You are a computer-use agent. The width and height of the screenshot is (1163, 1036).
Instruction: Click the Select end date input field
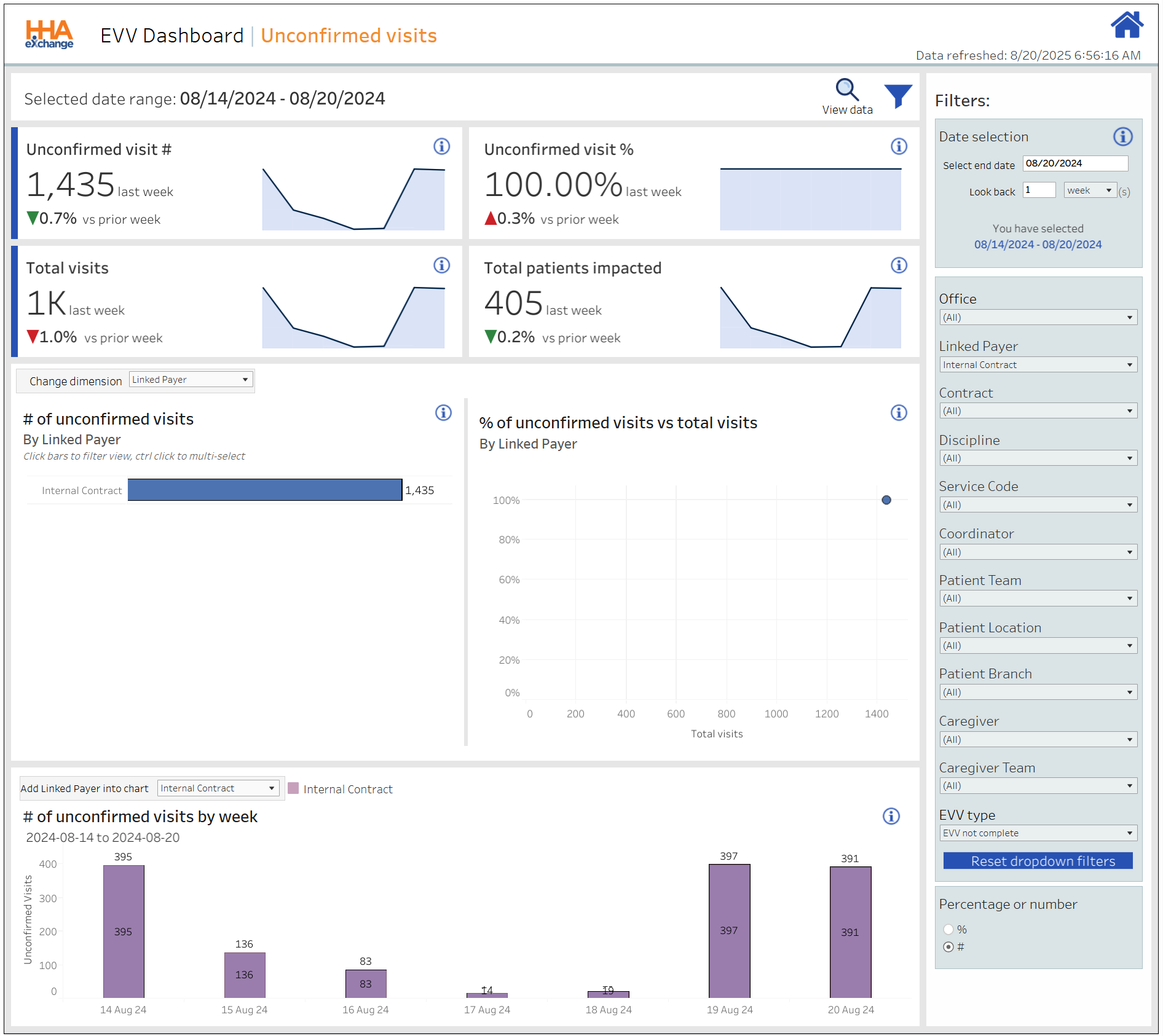pos(1074,163)
